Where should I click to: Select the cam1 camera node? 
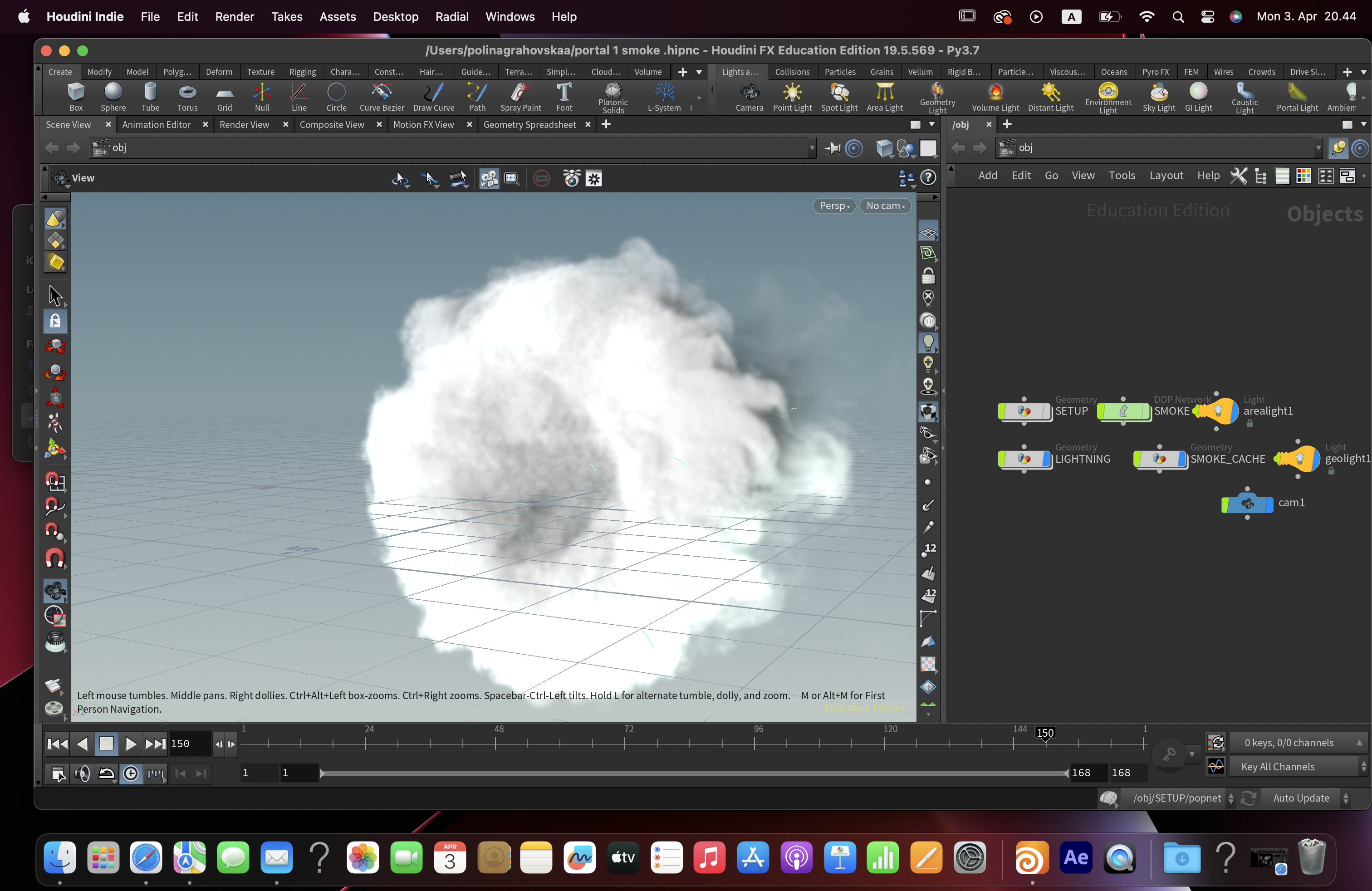coord(1247,503)
